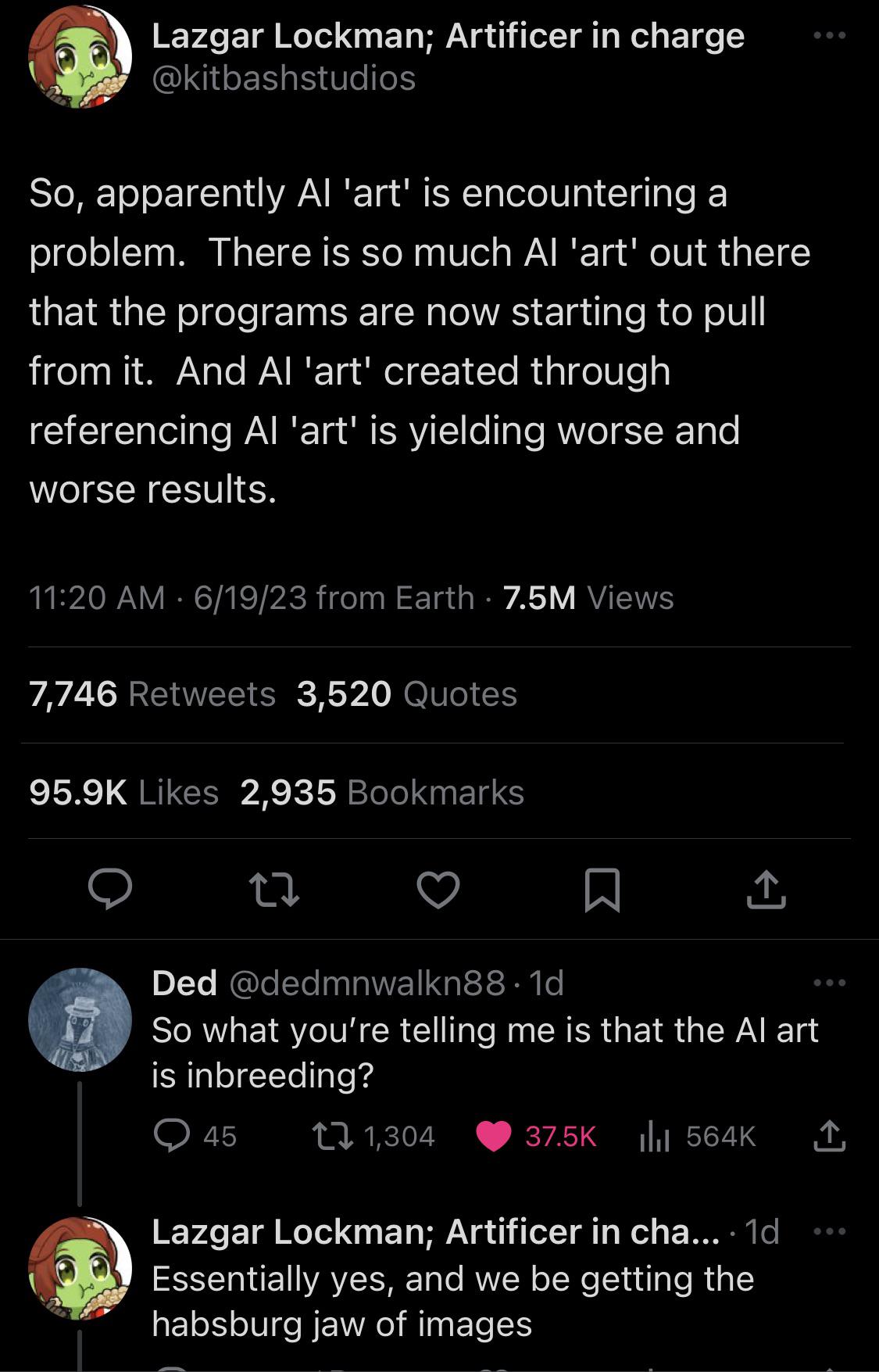Open more options on main tweet
This screenshot has height=1372, width=879.
(829, 36)
